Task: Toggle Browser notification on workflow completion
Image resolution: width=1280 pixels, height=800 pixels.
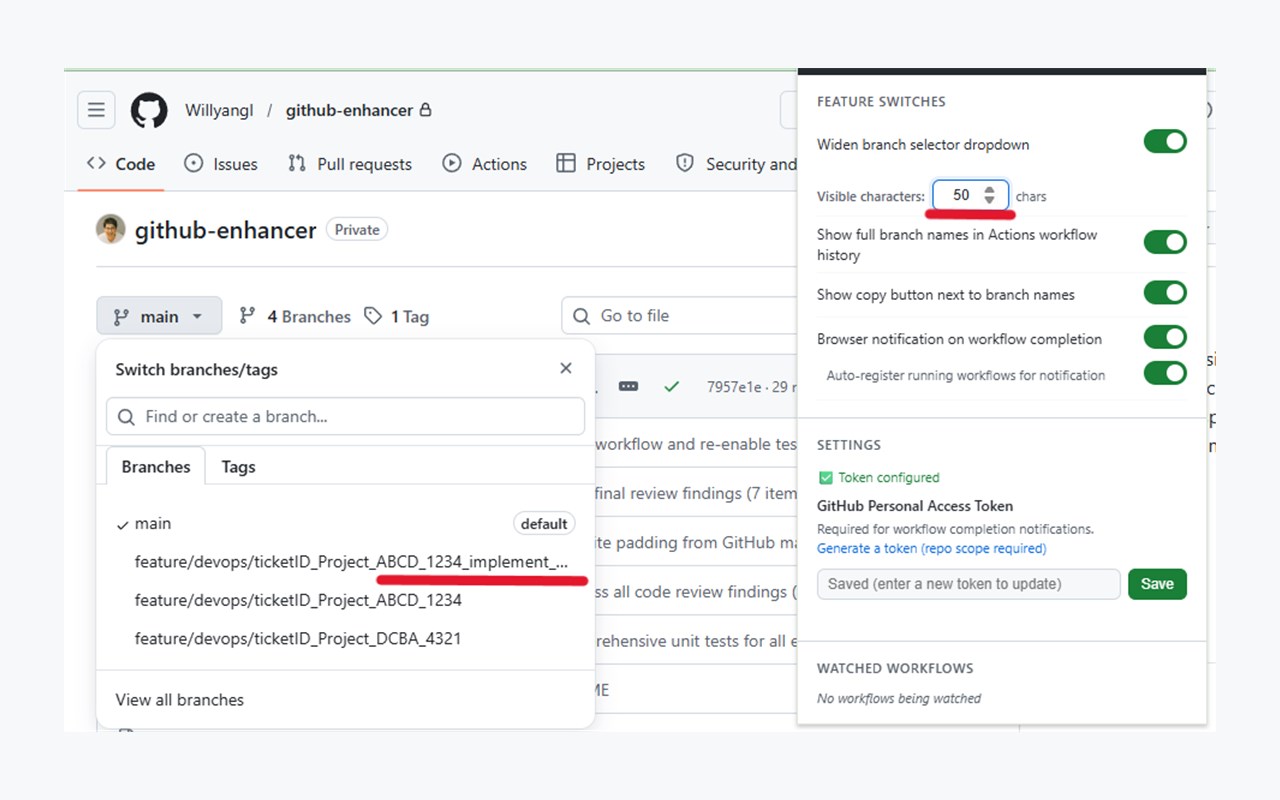Action: (1165, 337)
